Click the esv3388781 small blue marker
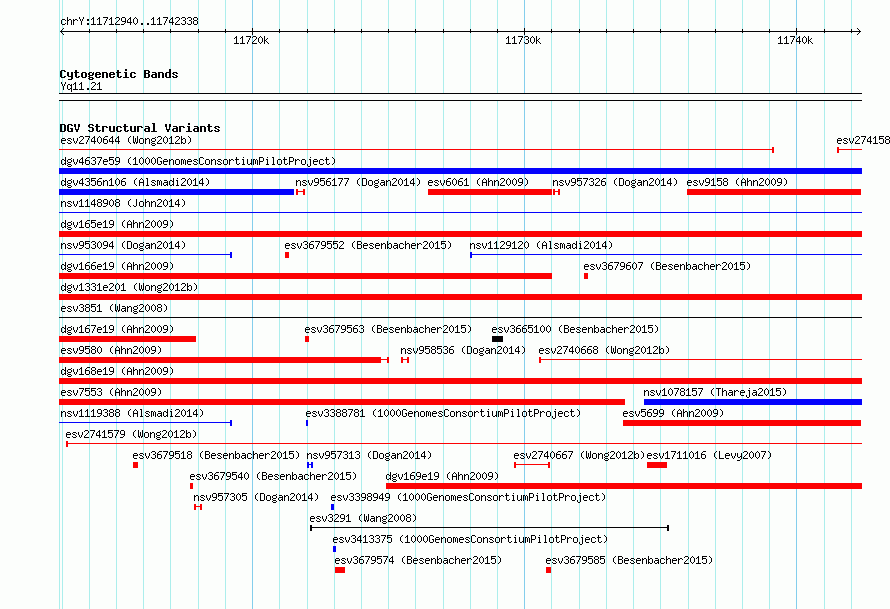This screenshot has height=609, width=890. [307, 423]
